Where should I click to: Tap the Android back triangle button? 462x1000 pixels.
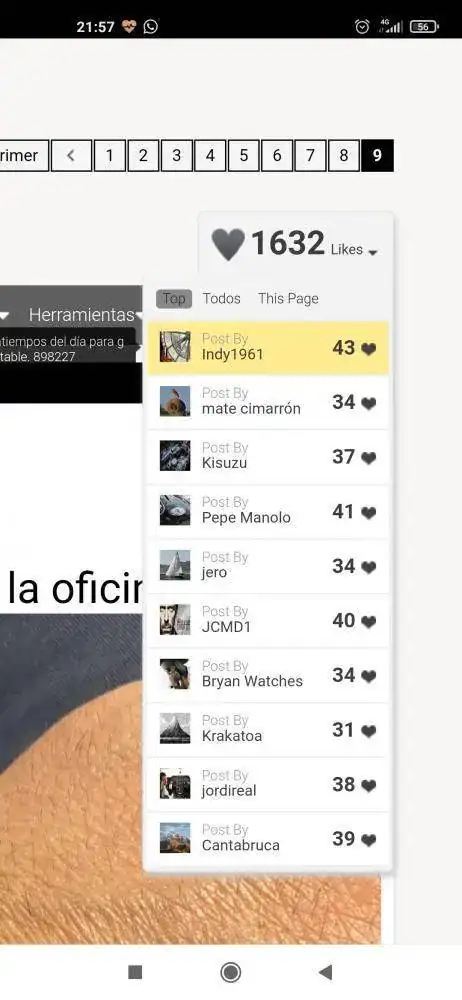click(325, 972)
